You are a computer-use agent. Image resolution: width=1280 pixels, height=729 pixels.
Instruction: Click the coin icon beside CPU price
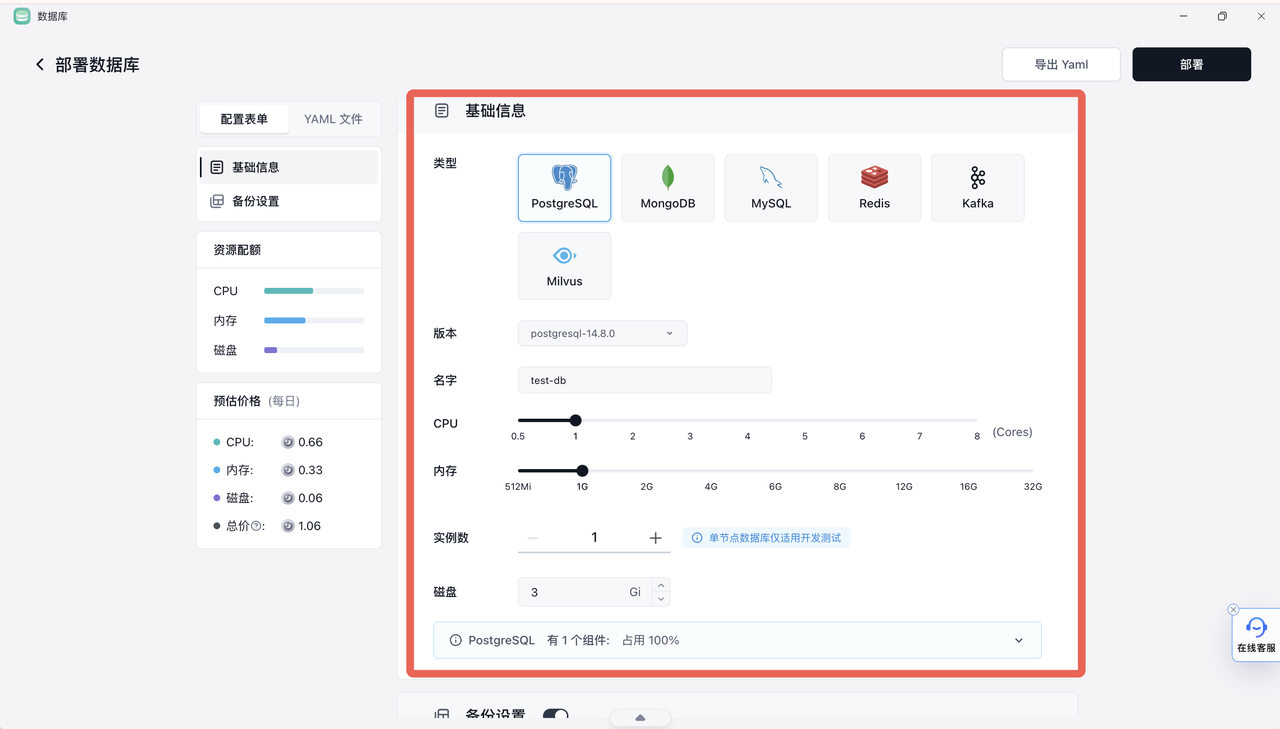point(288,442)
